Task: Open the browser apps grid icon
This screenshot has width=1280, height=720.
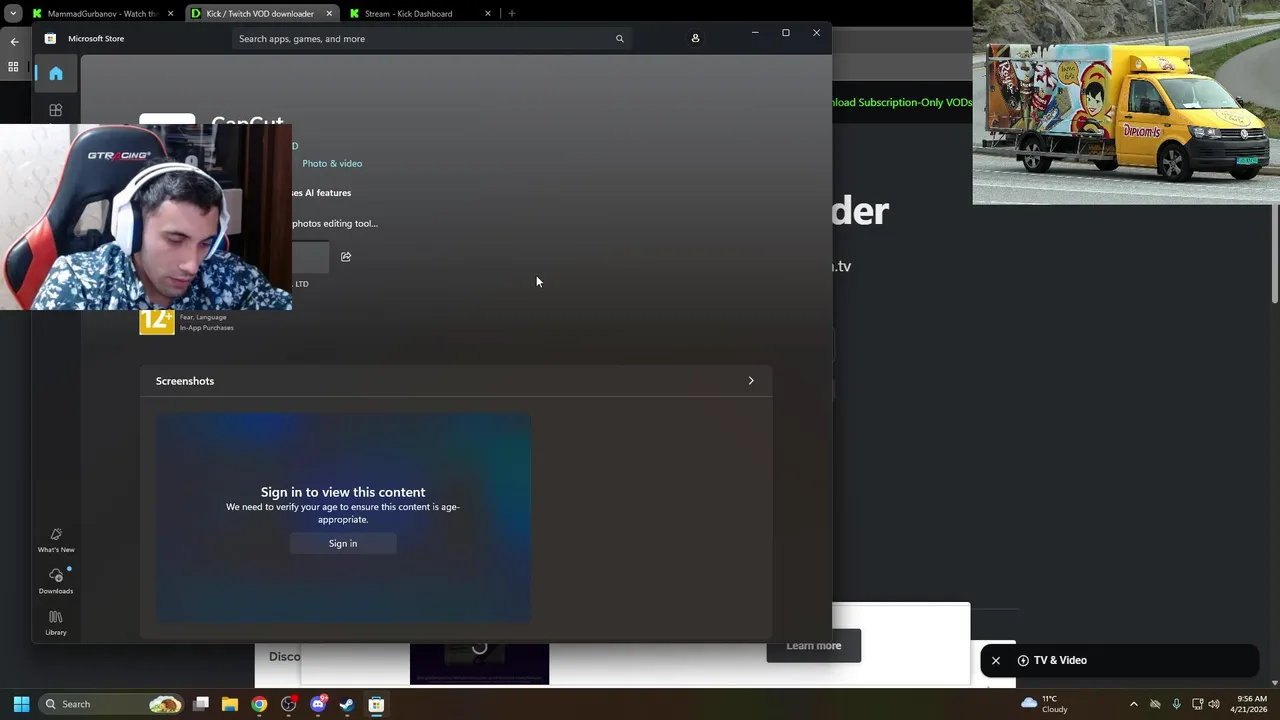Action: click(x=13, y=67)
